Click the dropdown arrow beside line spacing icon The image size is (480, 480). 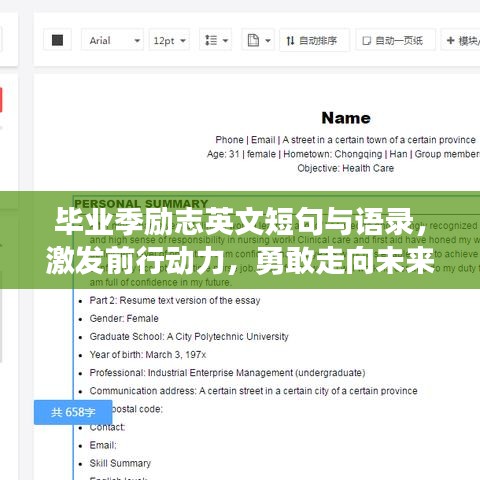[225, 41]
